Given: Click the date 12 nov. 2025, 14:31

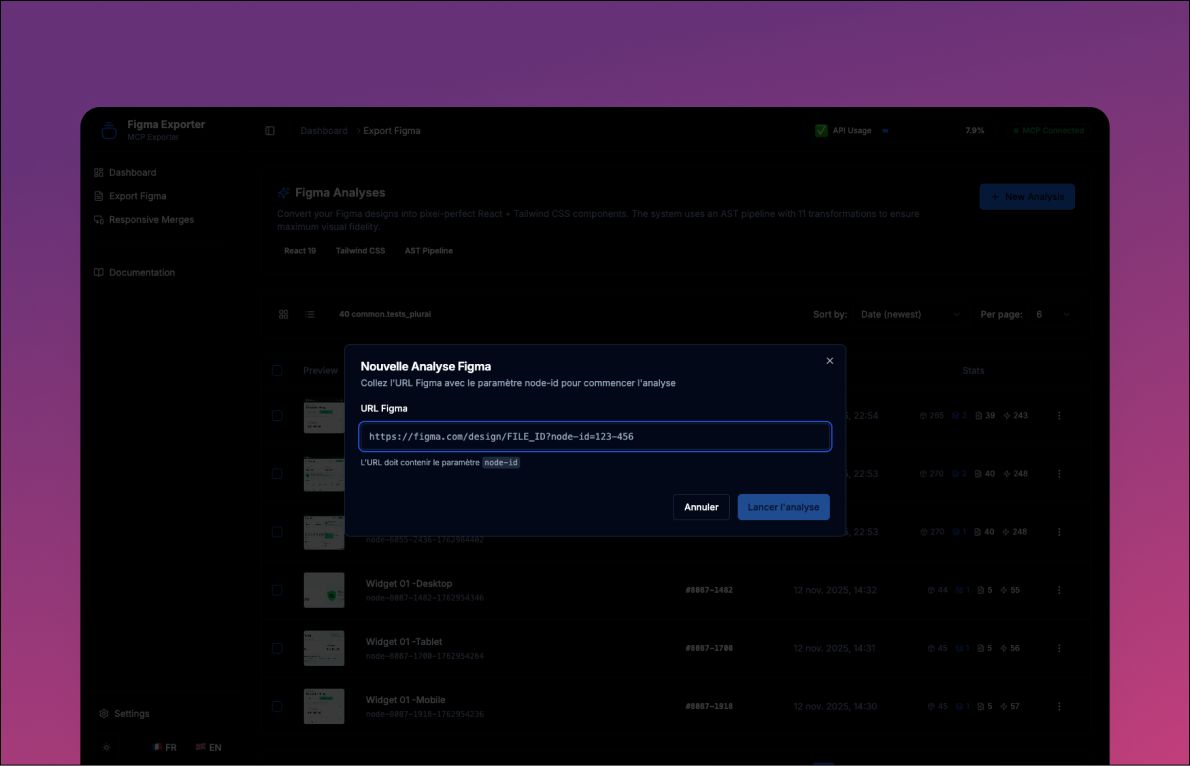Looking at the screenshot, I should click(834, 648).
